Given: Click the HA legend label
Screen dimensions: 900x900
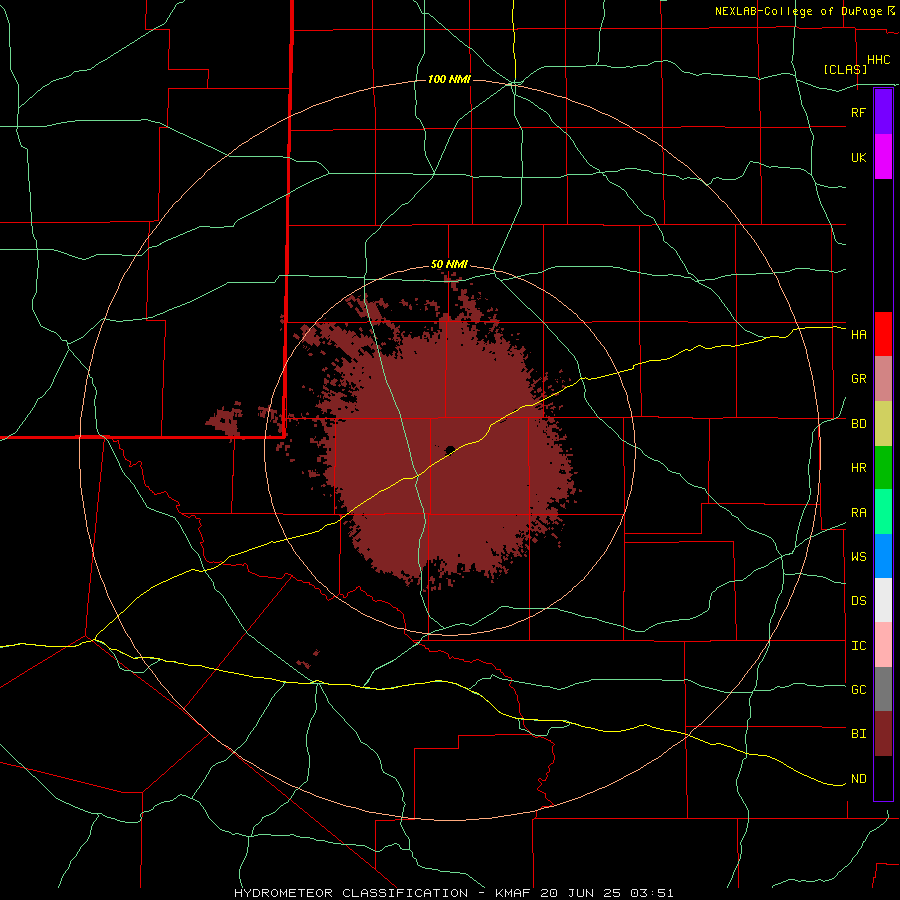Looking at the screenshot, I should 858,334.
